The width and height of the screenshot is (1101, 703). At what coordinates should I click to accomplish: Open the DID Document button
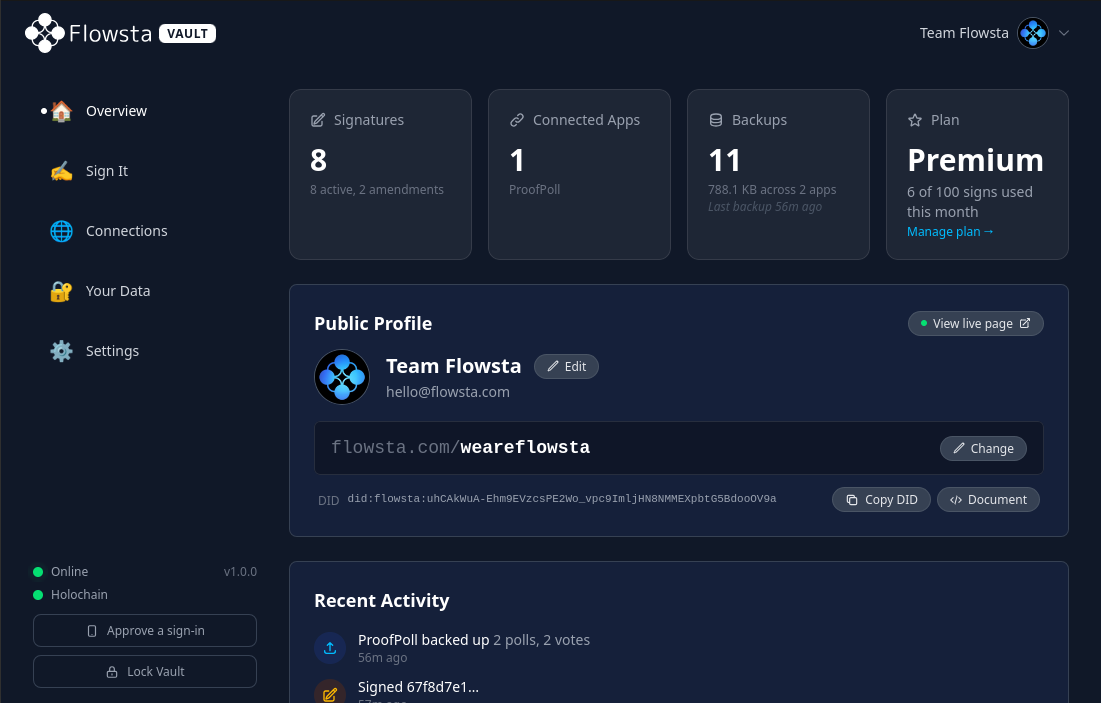pos(988,499)
